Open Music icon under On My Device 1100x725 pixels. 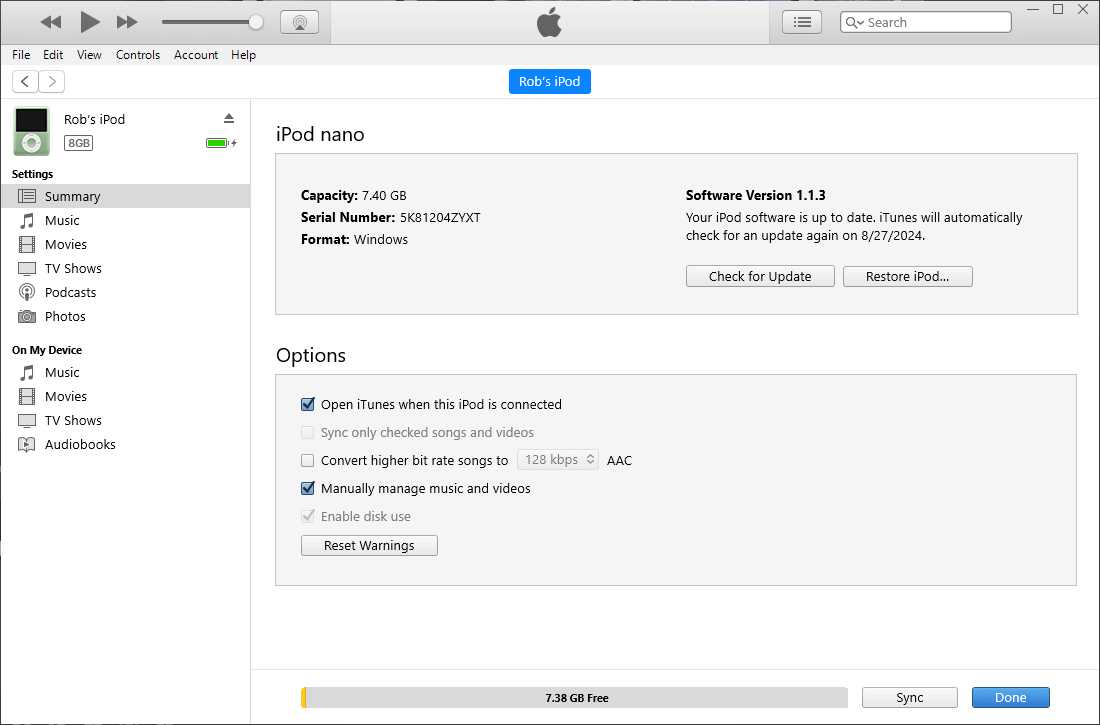click(x=27, y=373)
